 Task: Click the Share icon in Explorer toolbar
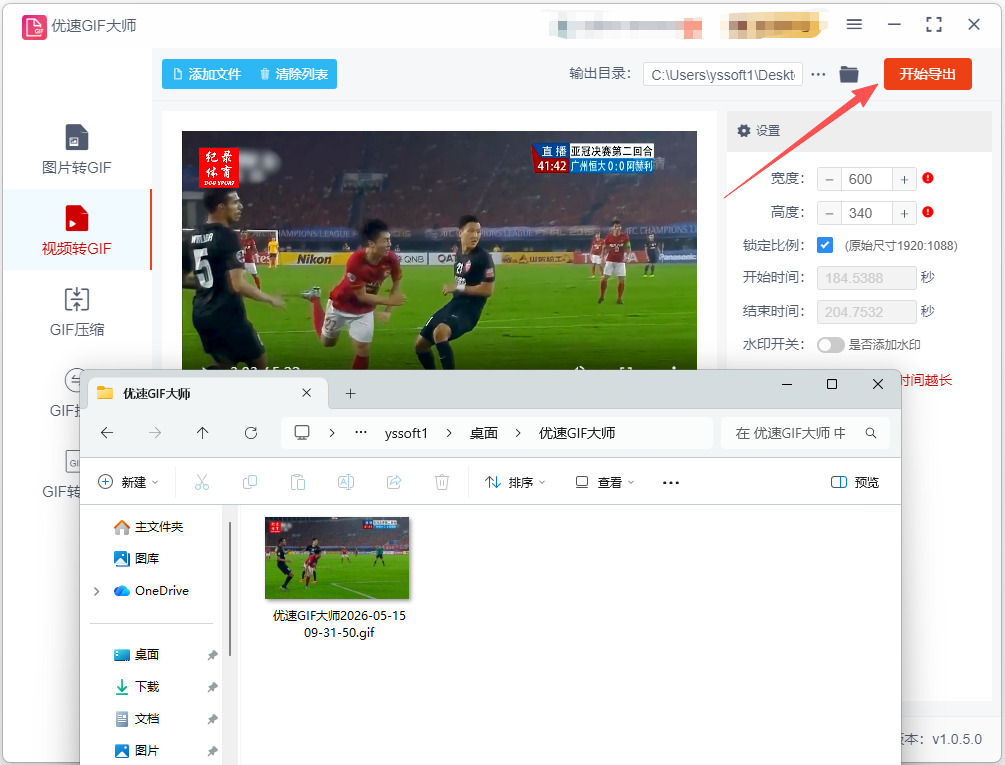[x=394, y=482]
